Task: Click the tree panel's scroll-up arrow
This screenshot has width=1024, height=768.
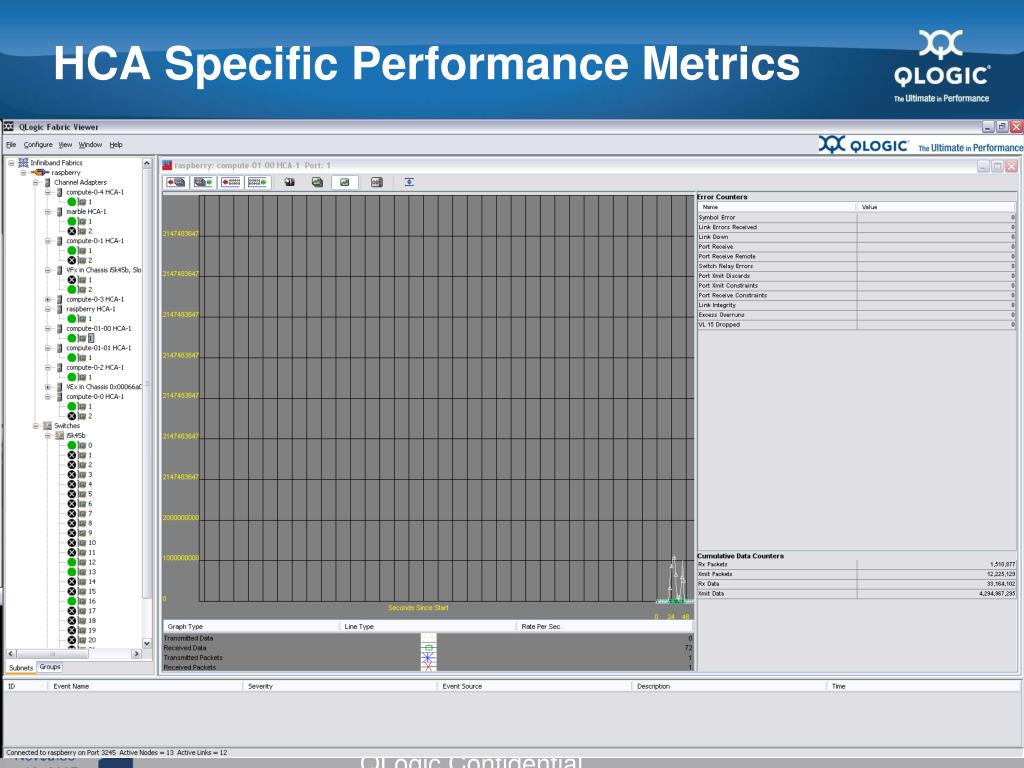Action: click(147, 163)
